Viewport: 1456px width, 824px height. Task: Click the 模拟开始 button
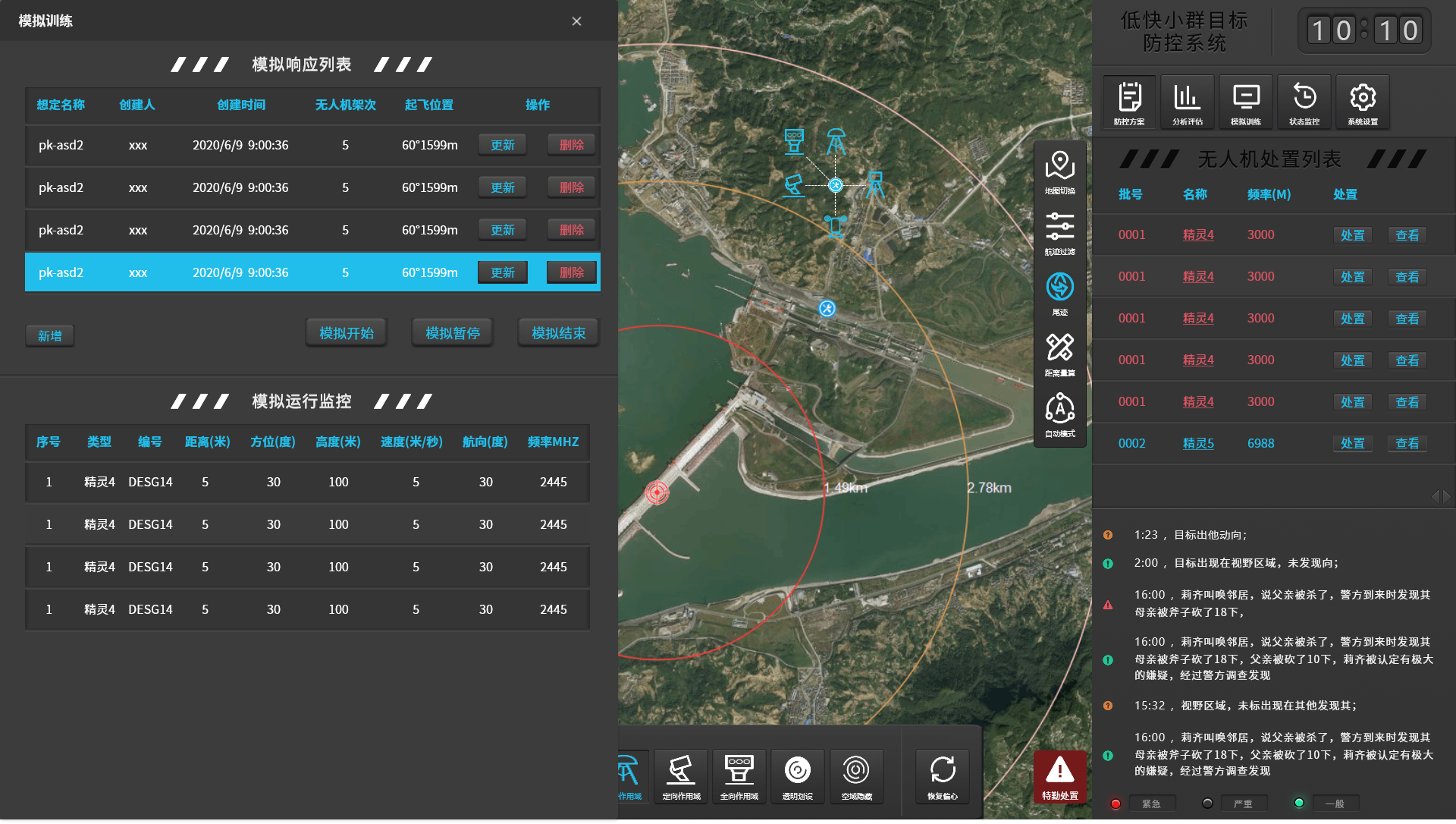pos(347,334)
